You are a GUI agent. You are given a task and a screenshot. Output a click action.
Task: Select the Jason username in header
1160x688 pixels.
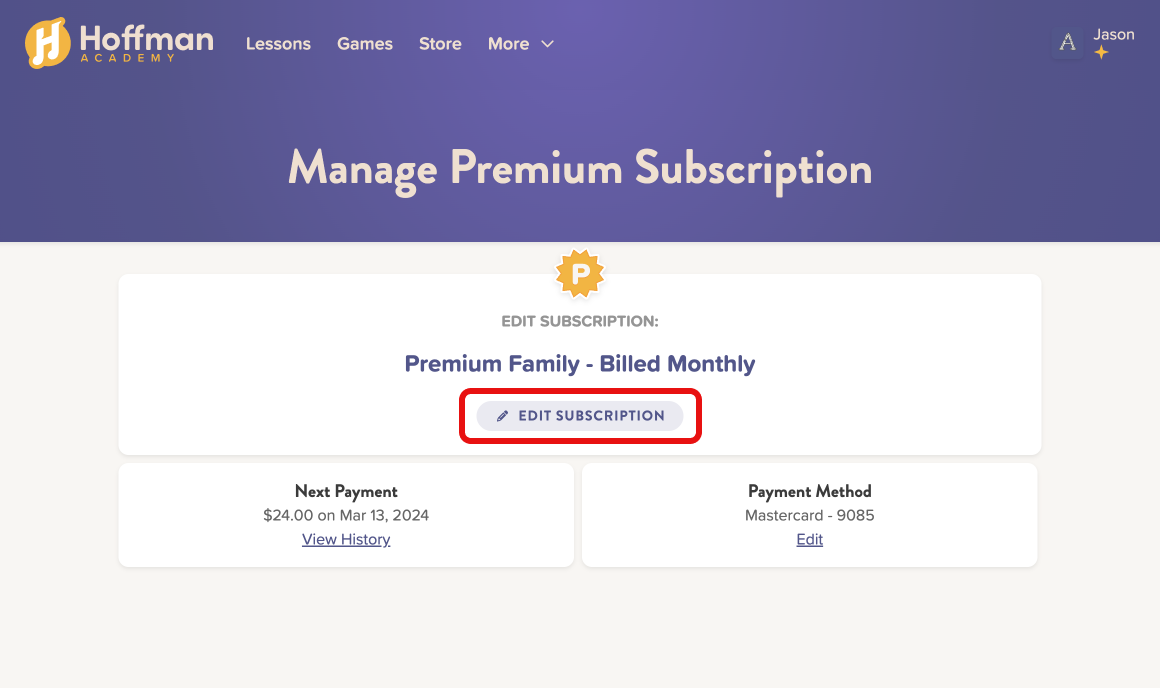[1114, 34]
